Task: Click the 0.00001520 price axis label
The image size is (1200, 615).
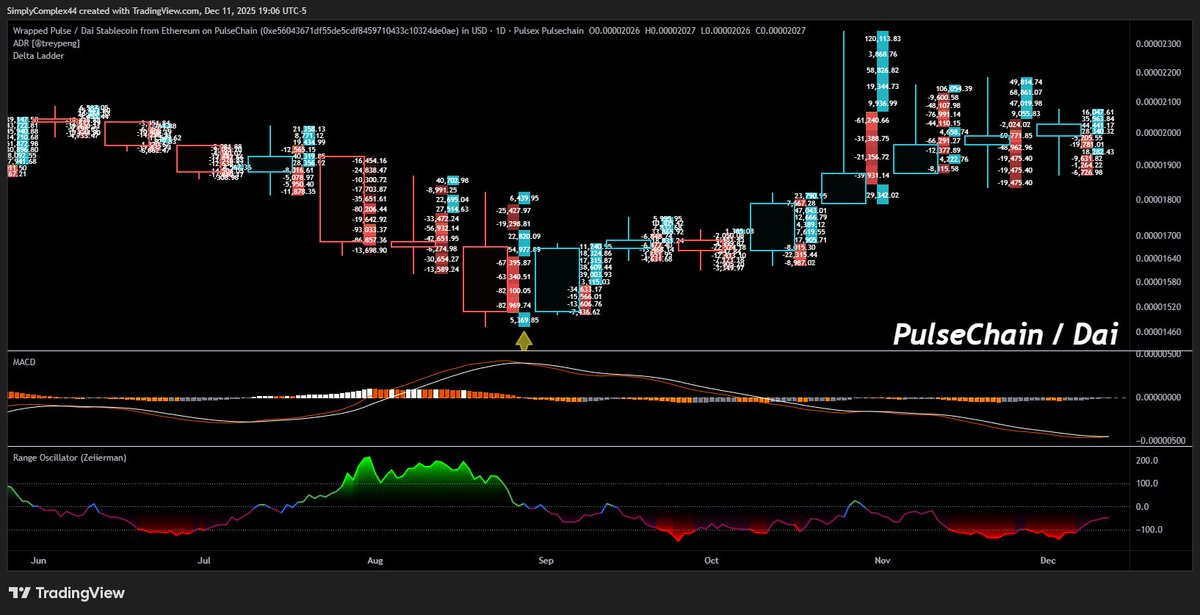Action: 1160,306
